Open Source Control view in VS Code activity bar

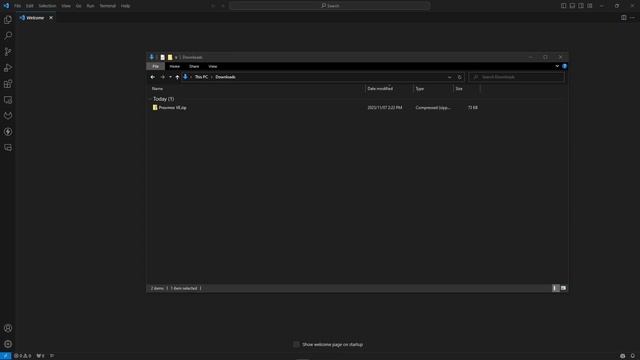(x=8, y=51)
